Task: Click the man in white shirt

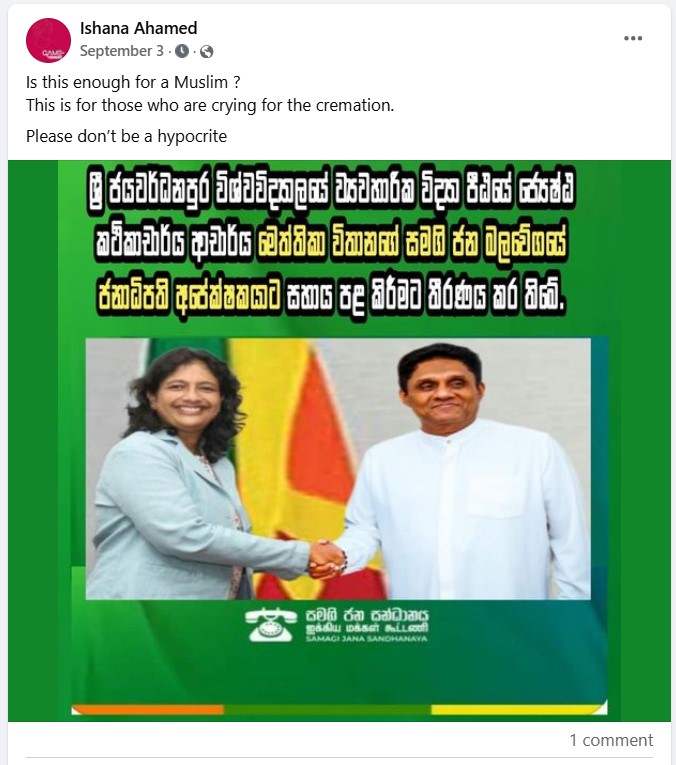Action: (462, 471)
